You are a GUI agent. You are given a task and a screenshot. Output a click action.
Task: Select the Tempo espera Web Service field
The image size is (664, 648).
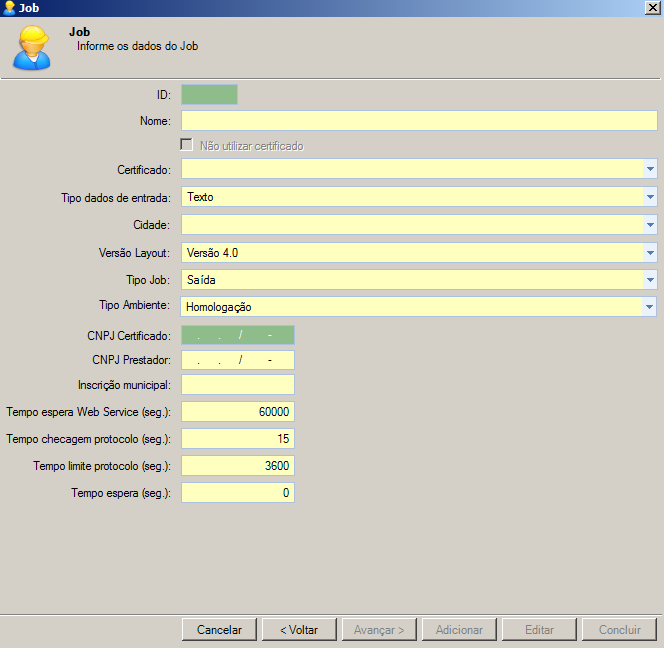coord(238,412)
